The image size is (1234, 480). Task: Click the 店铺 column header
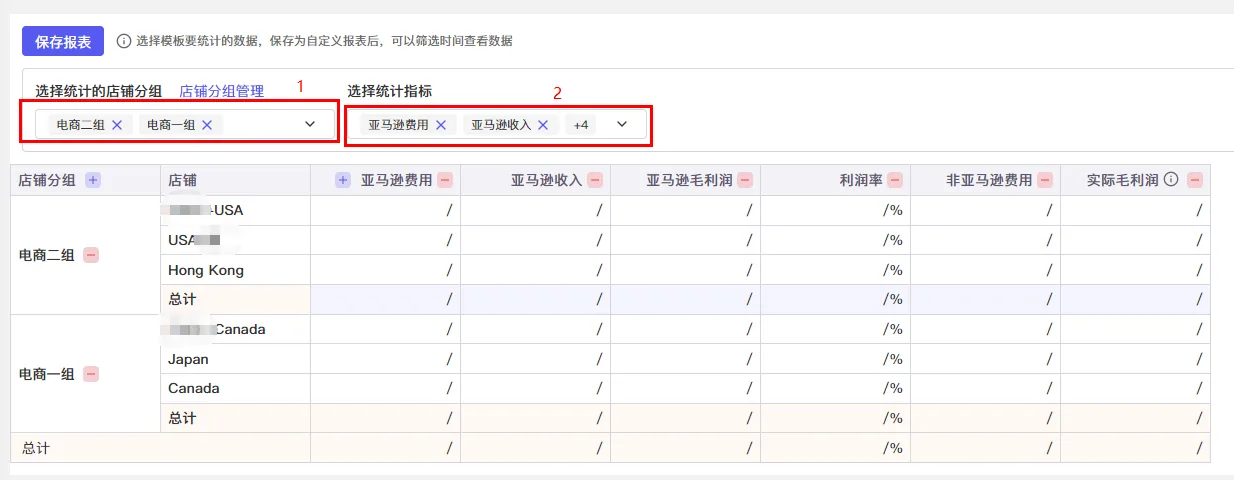click(x=235, y=180)
